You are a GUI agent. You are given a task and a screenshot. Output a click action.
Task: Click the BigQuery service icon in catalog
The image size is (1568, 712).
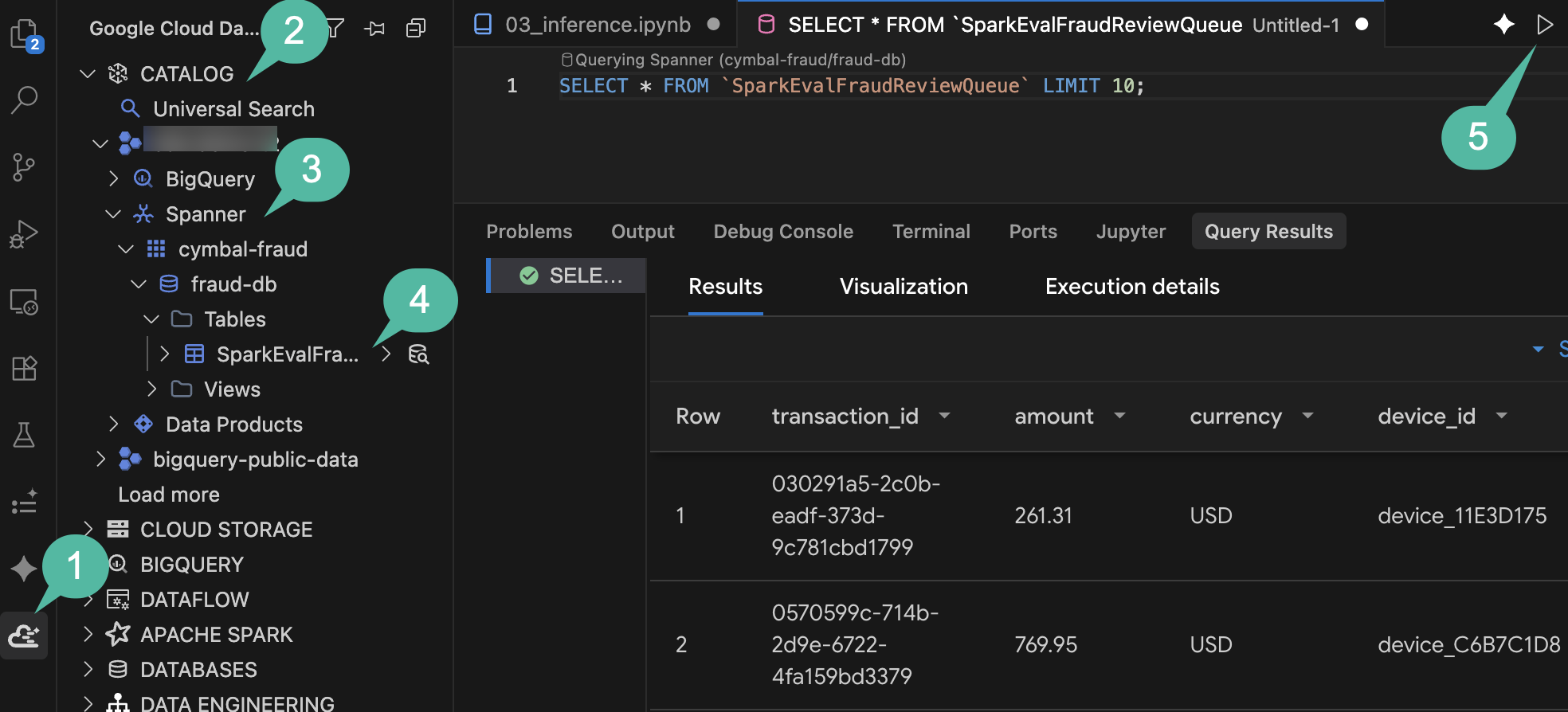coord(143,178)
